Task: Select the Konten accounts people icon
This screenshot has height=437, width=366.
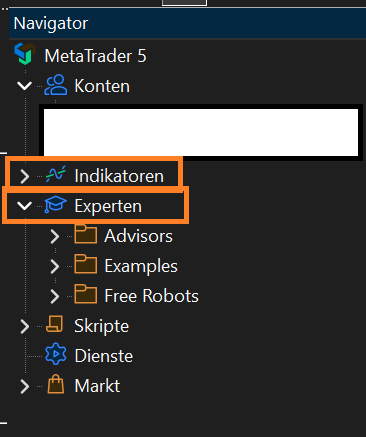Action: 56,85
